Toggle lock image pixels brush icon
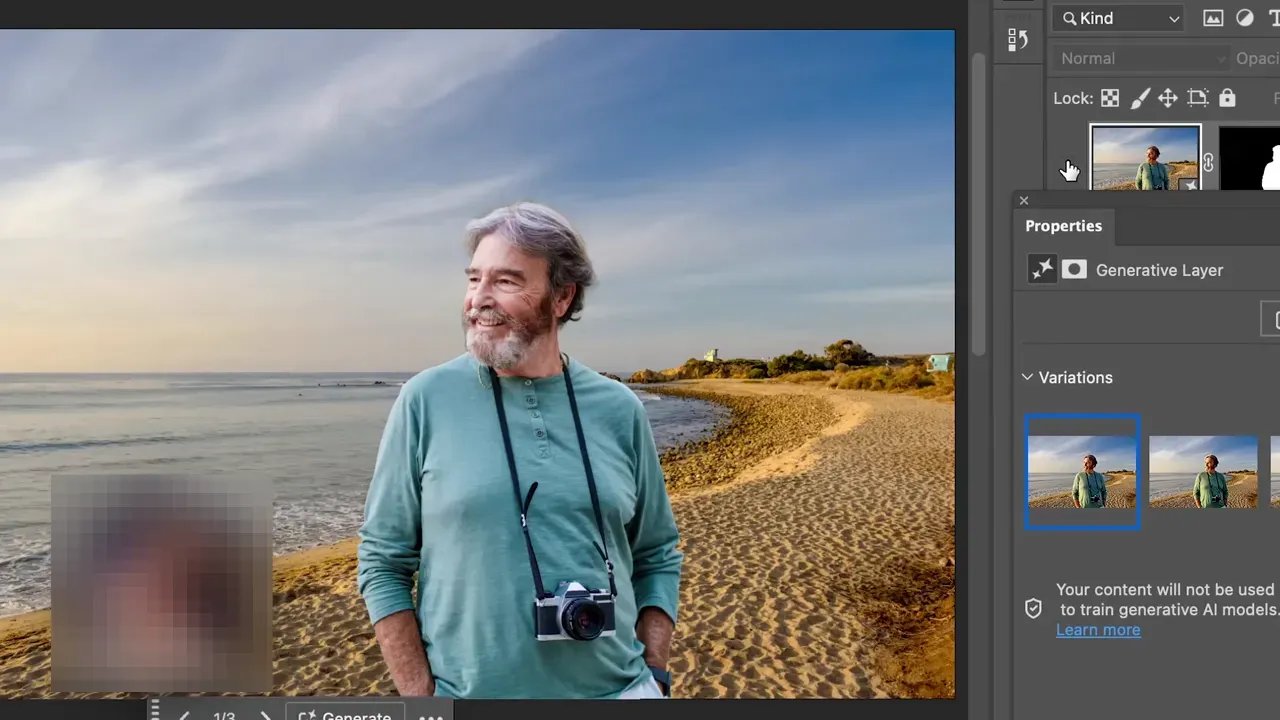 coord(1139,98)
